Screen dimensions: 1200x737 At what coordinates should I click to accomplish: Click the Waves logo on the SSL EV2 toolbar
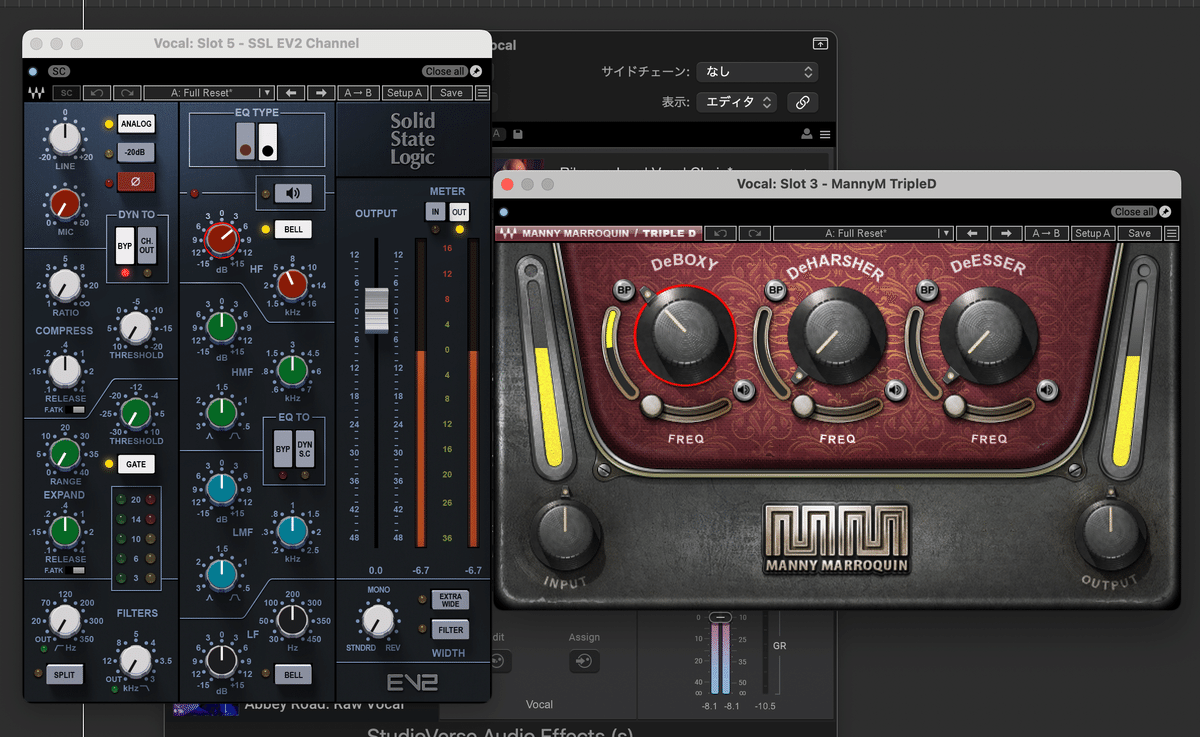[37, 92]
